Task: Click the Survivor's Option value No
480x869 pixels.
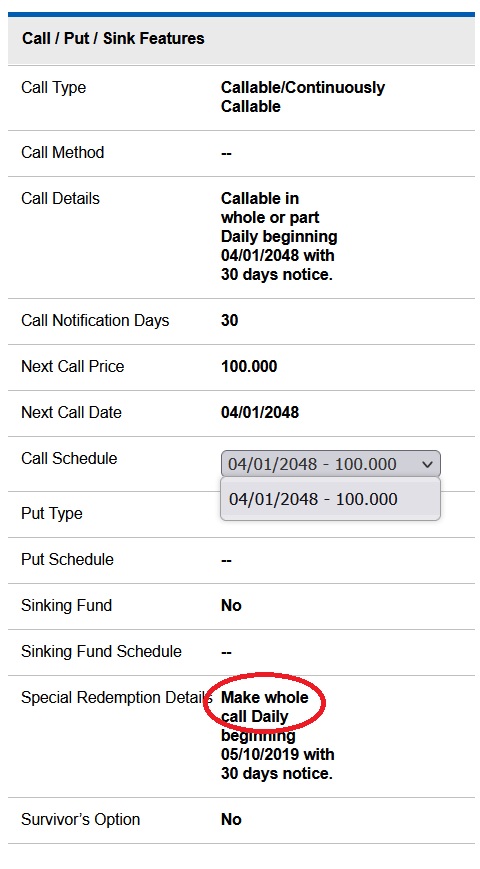Action: point(231,819)
